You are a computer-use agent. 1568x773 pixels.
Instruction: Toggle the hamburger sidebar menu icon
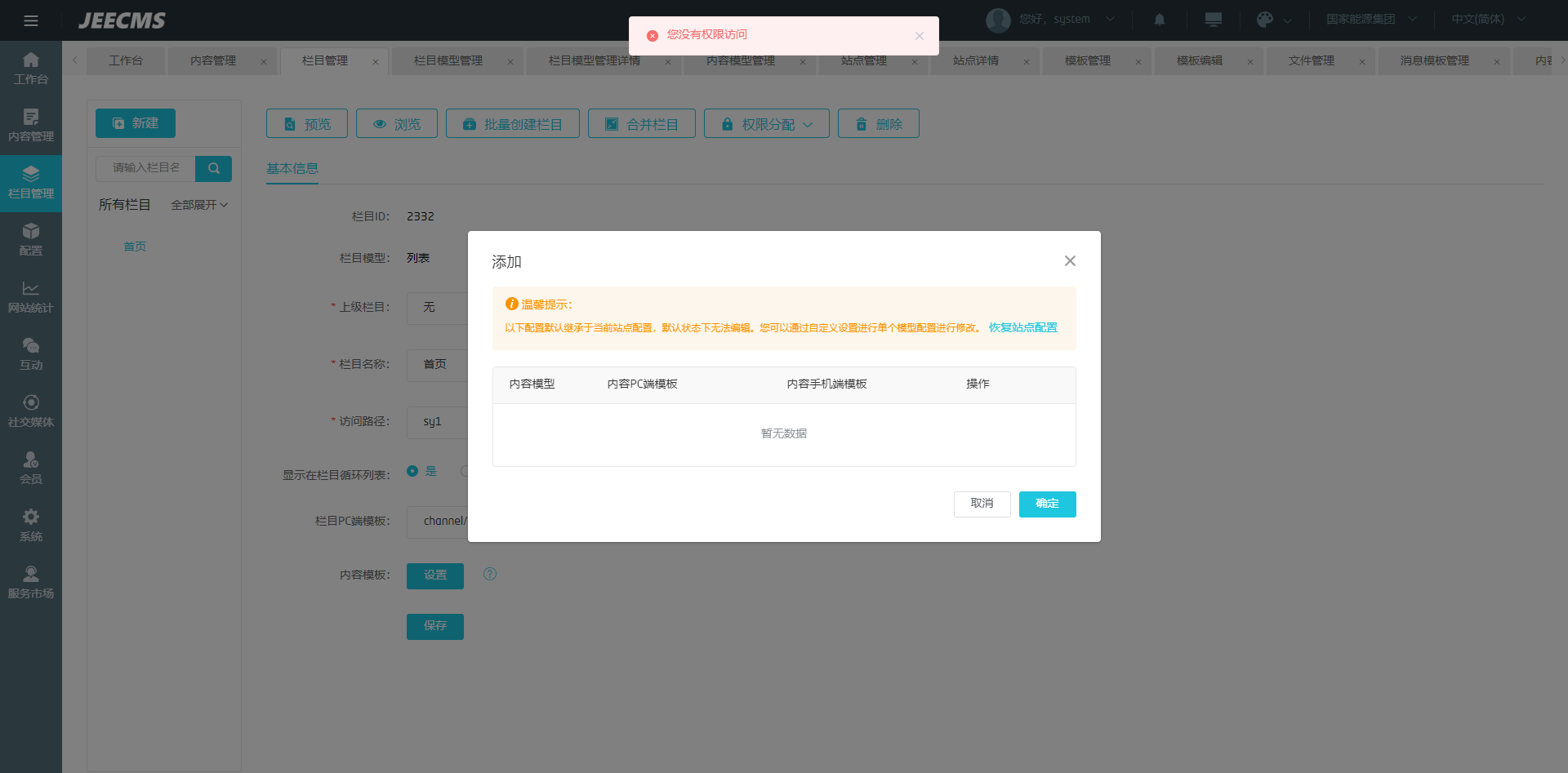point(31,20)
